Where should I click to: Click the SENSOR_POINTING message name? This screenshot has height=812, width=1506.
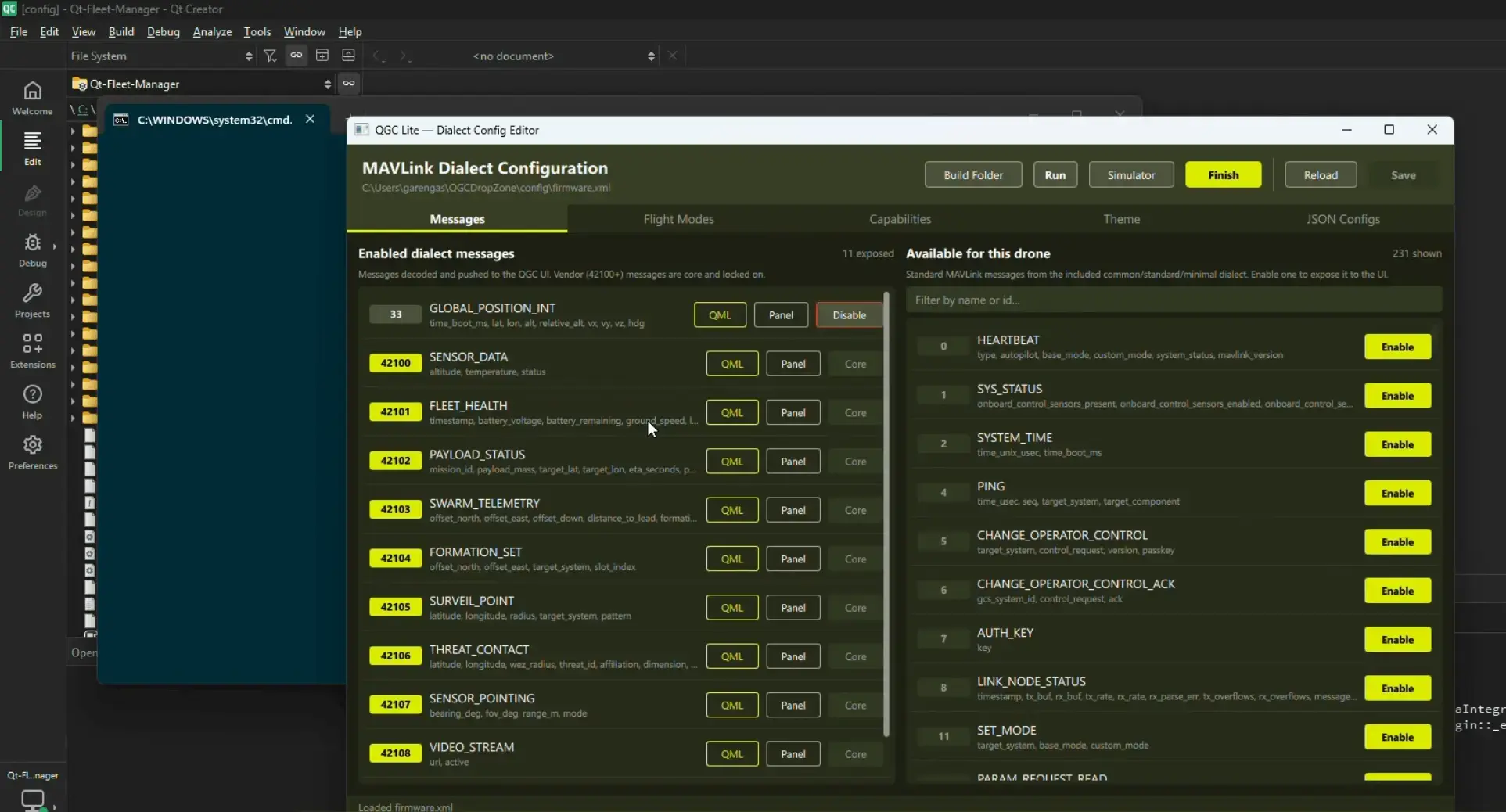[482, 698]
